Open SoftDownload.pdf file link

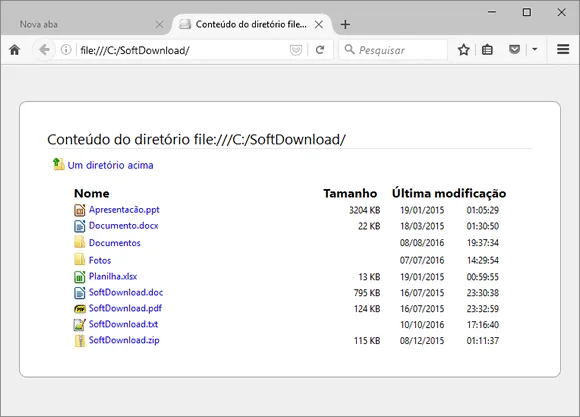[125, 308]
